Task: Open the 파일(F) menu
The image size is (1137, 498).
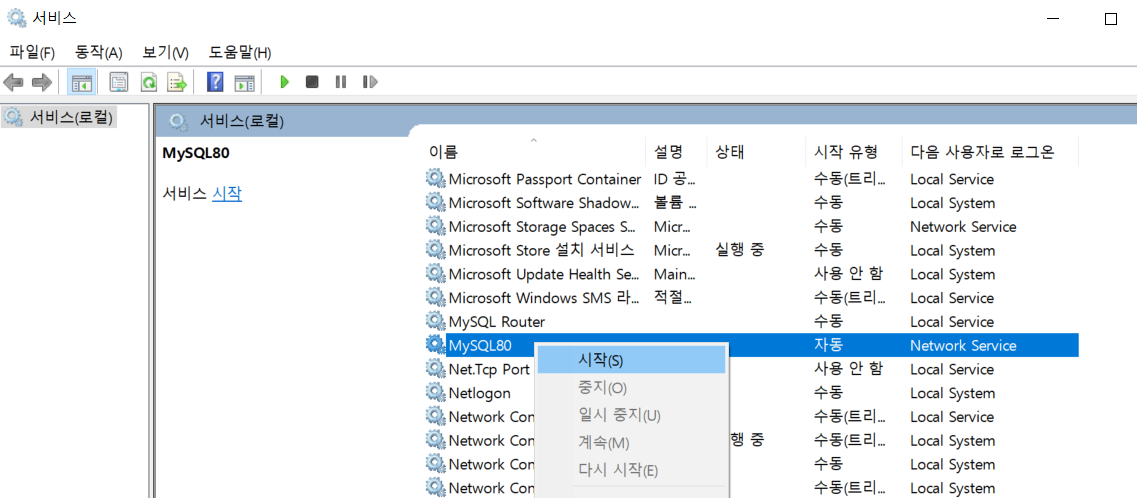Action: click(x=32, y=52)
